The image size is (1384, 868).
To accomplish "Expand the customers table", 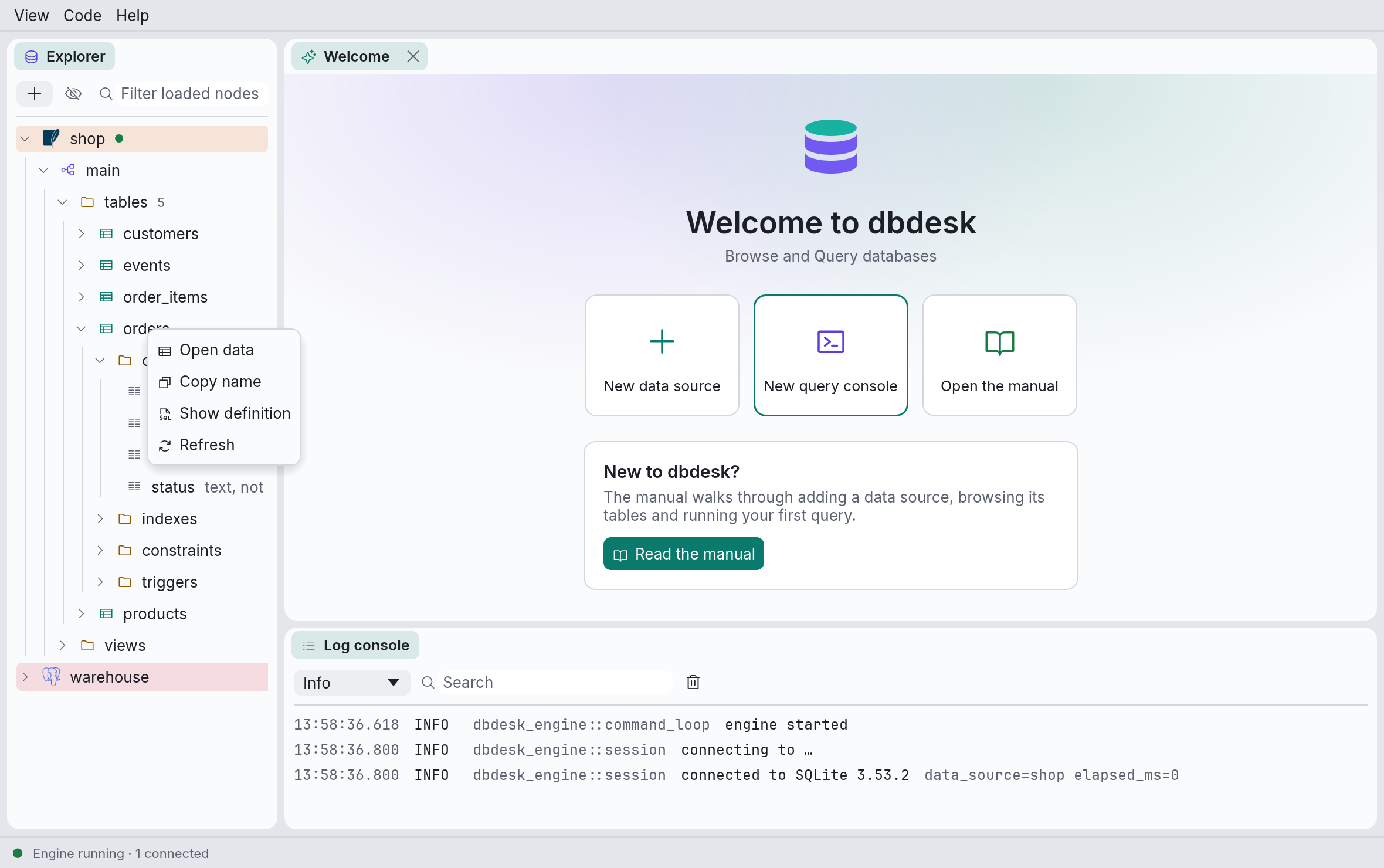I will 81,234.
